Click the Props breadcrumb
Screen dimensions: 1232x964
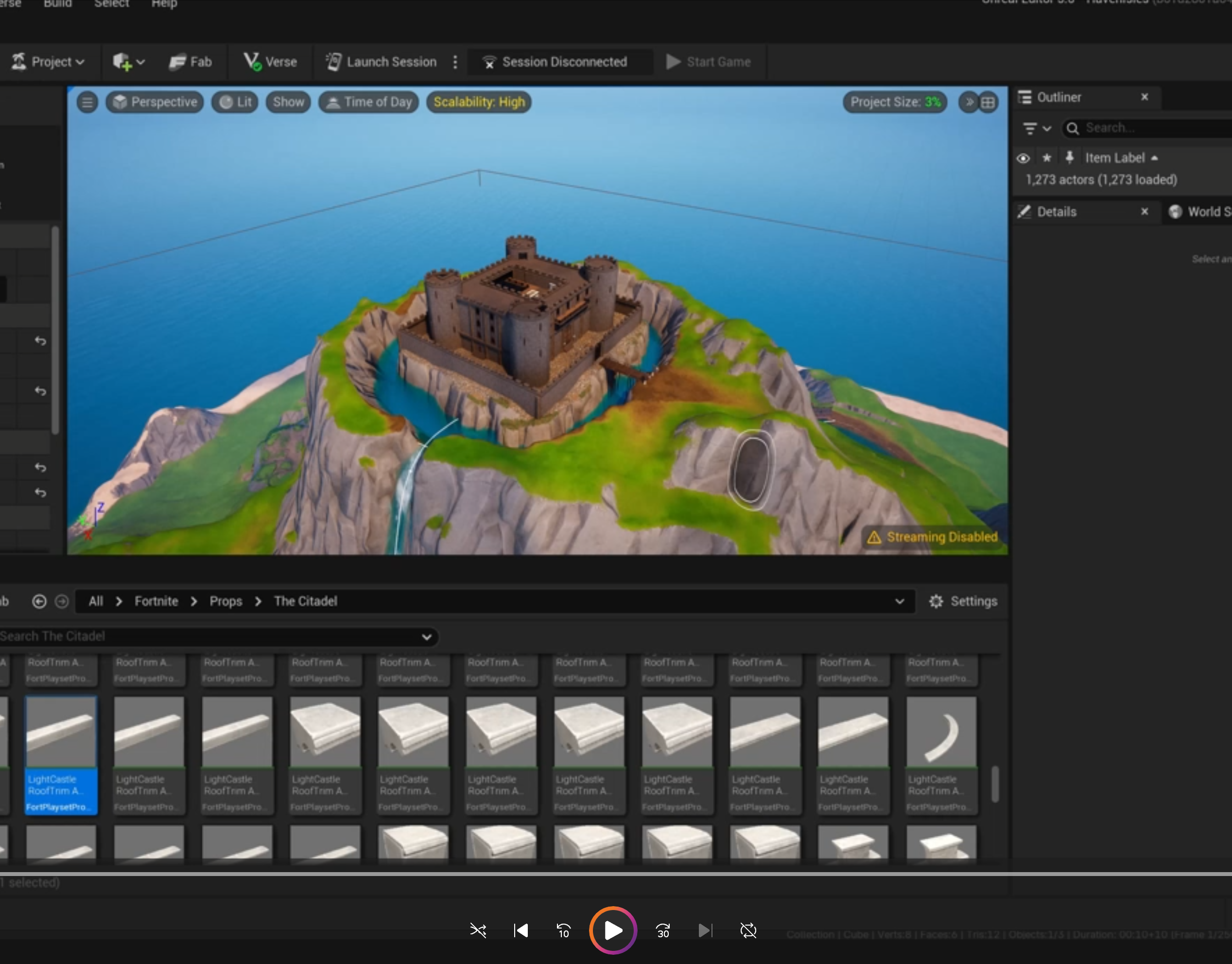click(226, 602)
